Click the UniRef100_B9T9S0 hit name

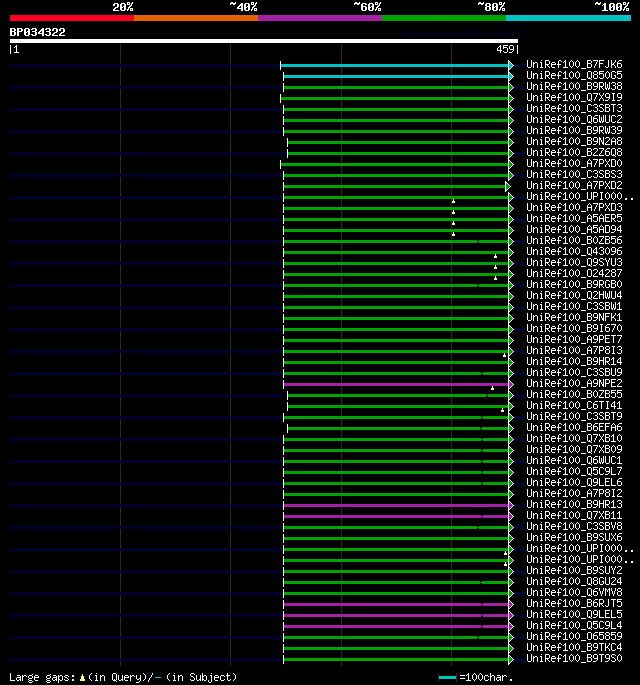[x=574, y=659]
